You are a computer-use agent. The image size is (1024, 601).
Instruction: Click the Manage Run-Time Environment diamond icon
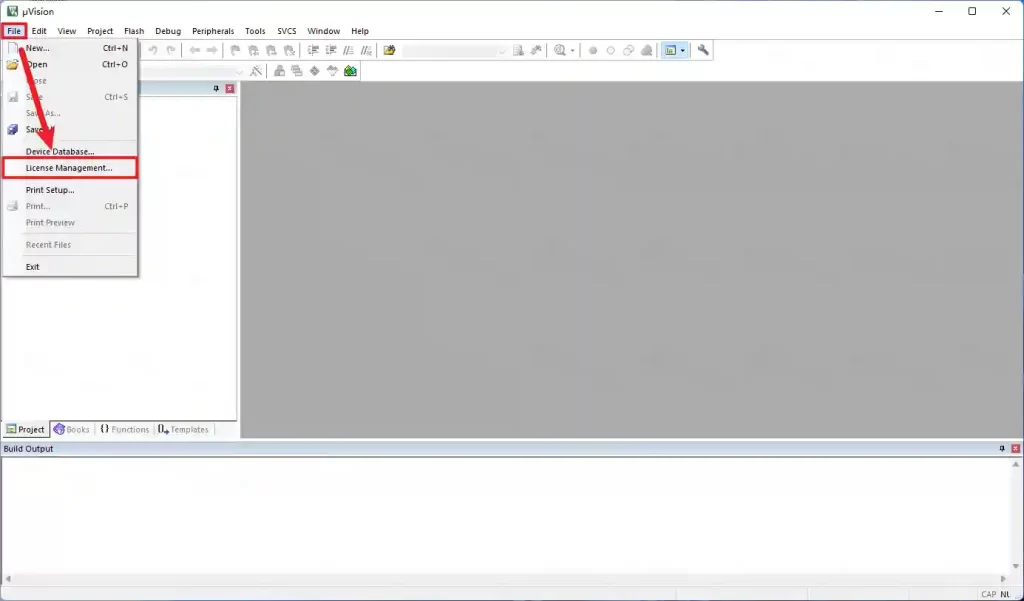(x=315, y=71)
